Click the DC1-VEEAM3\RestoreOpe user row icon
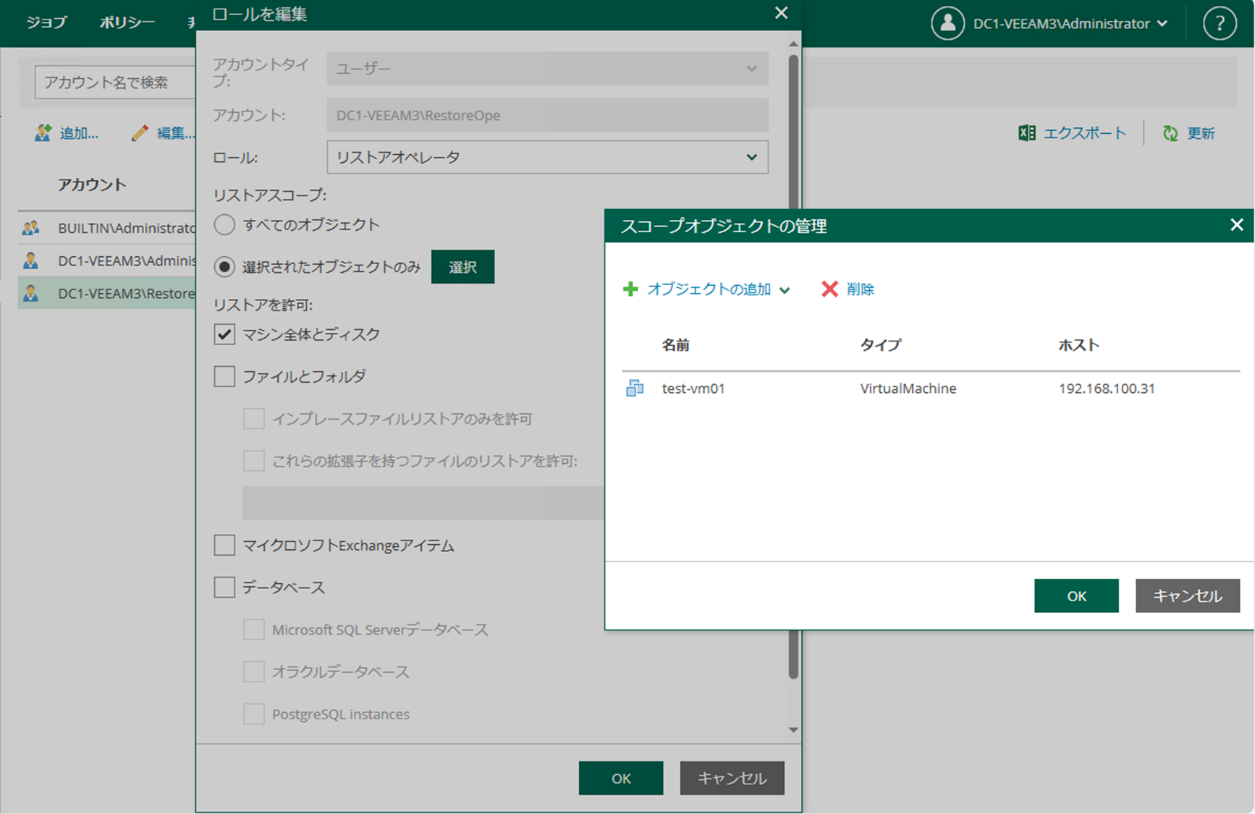This screenshot has height=814, width=1255. point(31,294)
